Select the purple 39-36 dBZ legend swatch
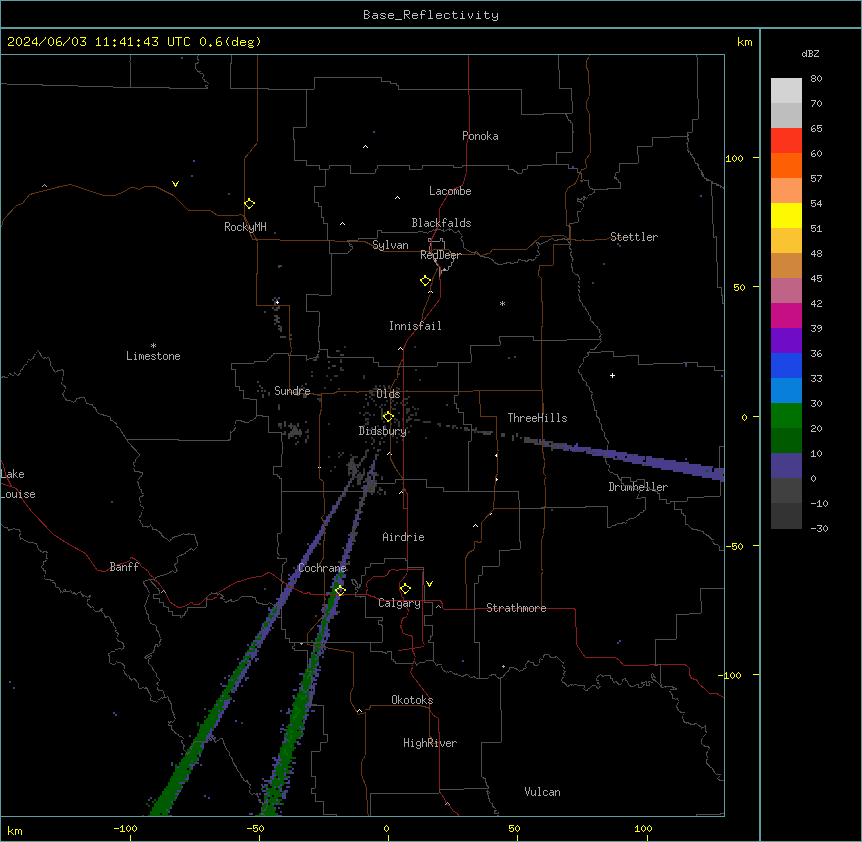The image size is (862, 842). point(786,341)
